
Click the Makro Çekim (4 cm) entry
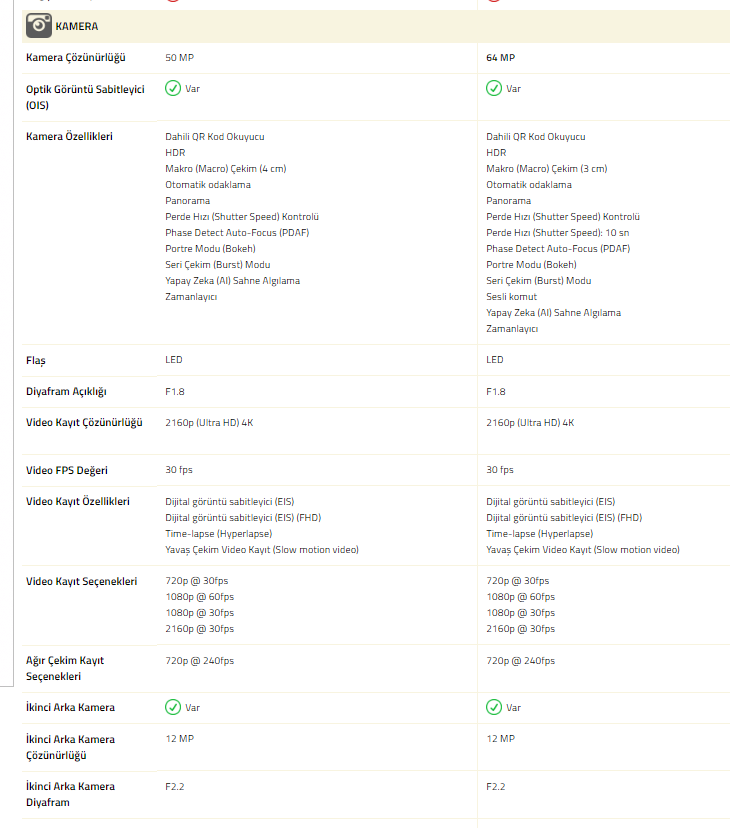tap(225, 169)
